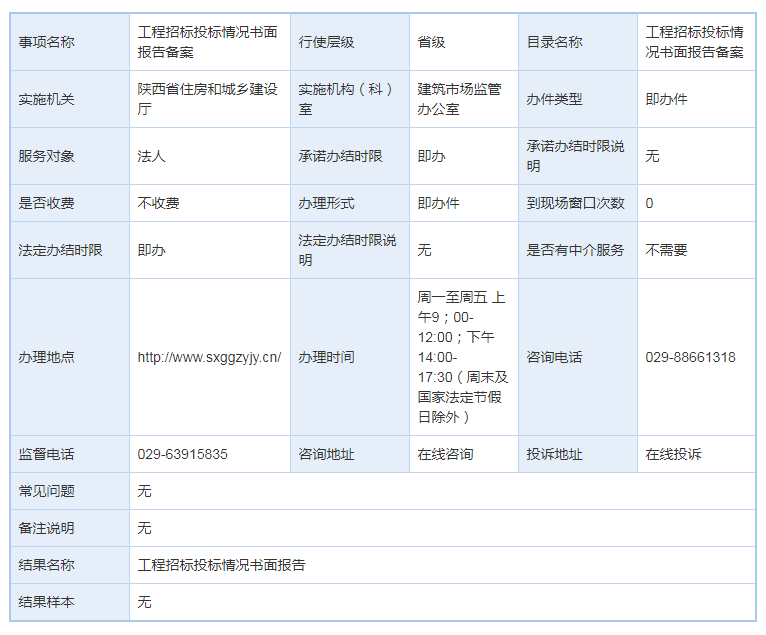
Task: Click the 常见问题 row label
Action: tap(46, 491)
